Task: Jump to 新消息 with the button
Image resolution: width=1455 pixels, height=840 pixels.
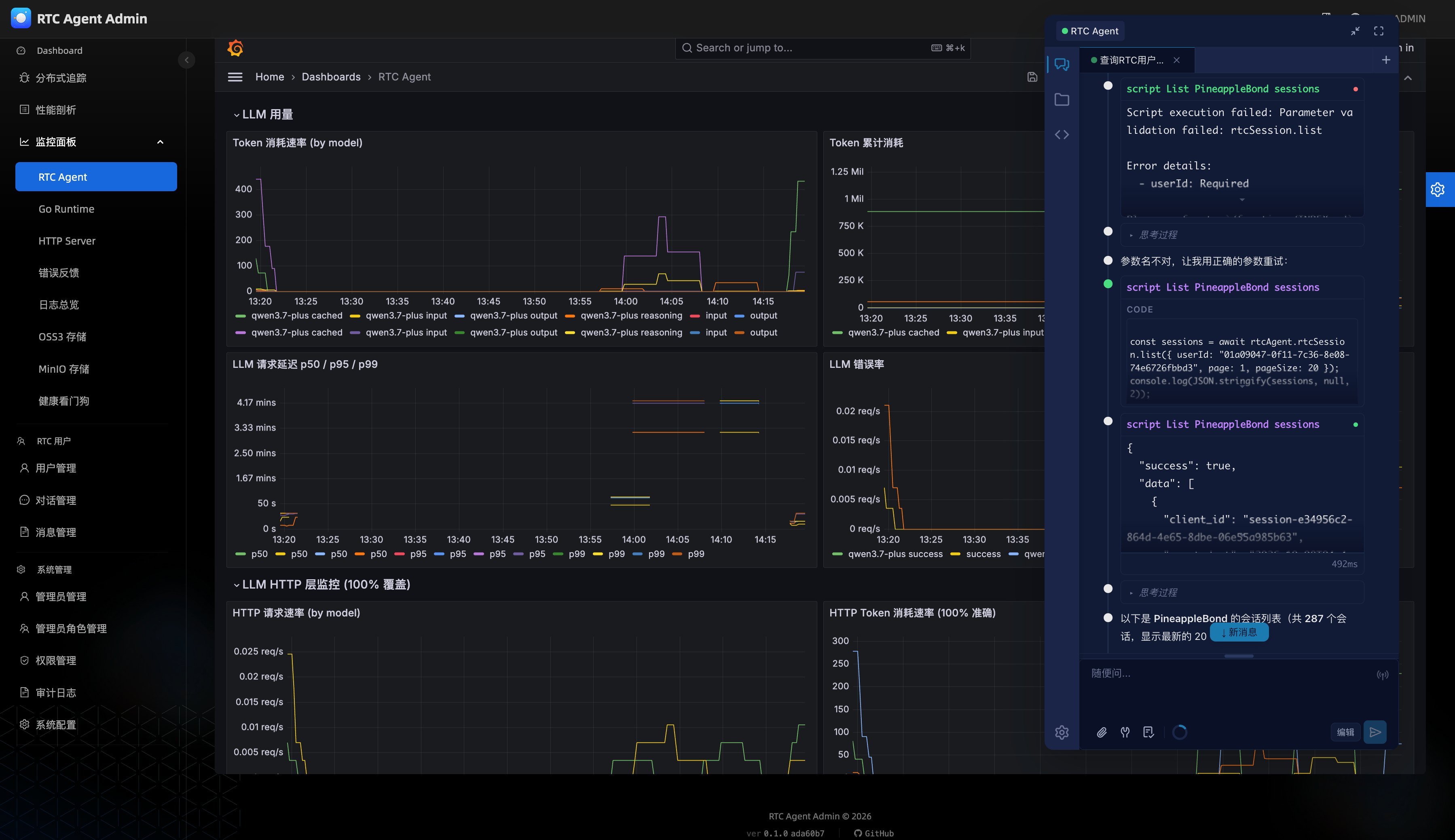Action: [x=1239, y=632]
